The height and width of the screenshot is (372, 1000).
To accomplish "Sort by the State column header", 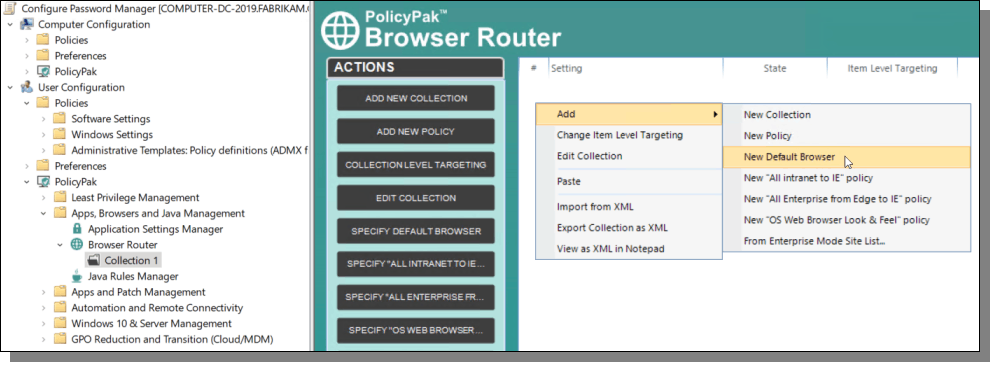I will coord(775,68).
